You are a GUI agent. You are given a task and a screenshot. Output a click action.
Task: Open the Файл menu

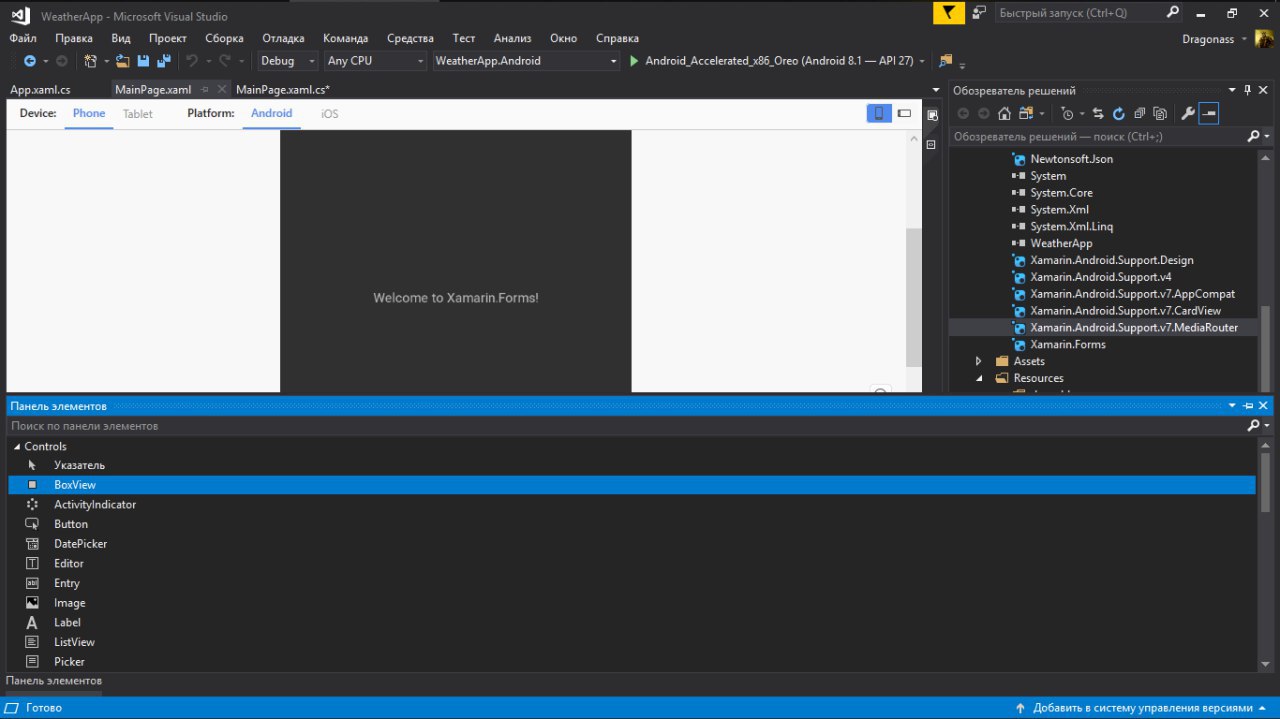click(x=23, y=38)
